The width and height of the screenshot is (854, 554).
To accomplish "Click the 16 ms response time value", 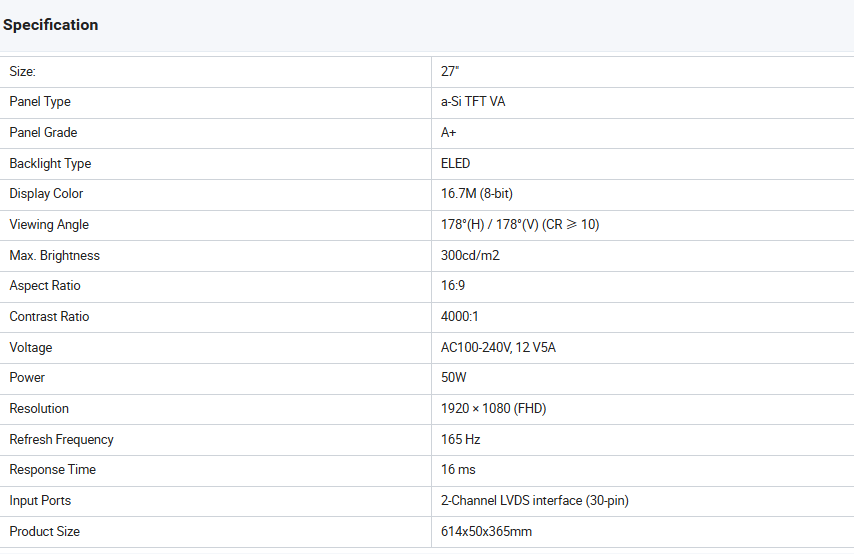I will point(458,470).
